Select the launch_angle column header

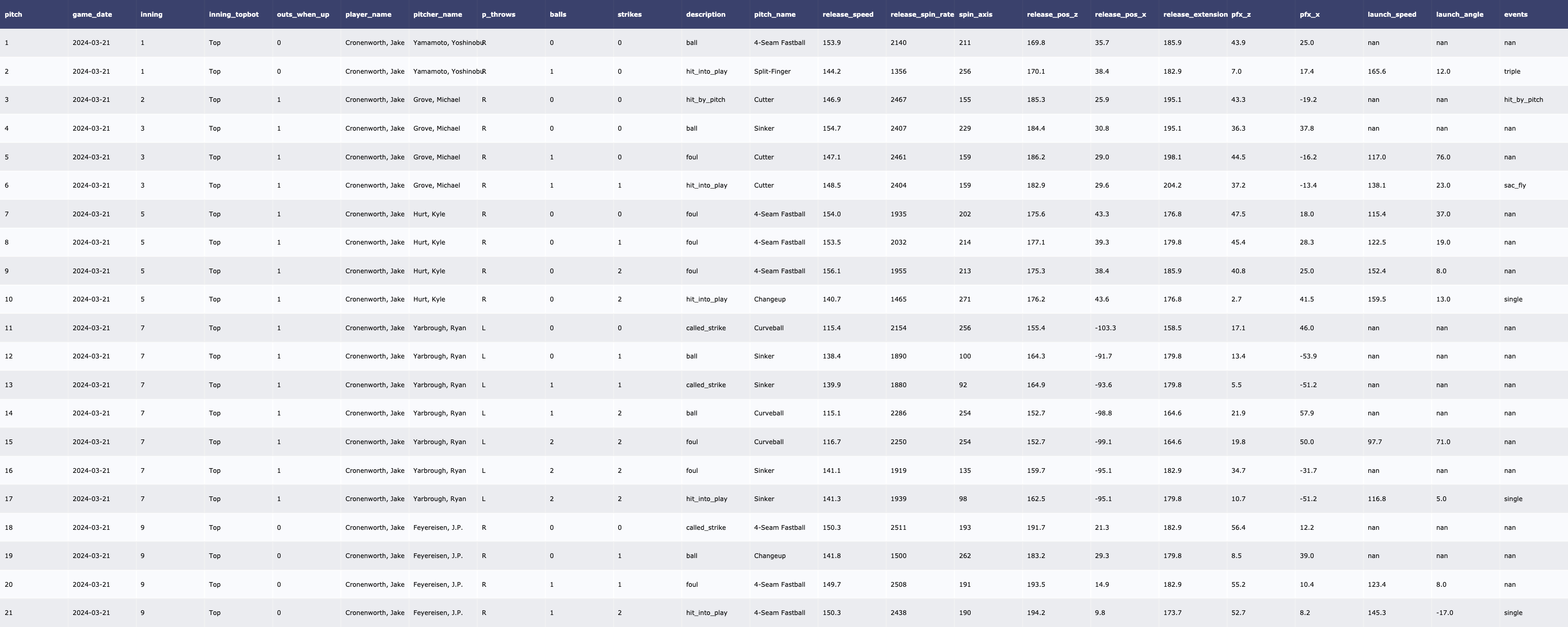coord(1459,15)
